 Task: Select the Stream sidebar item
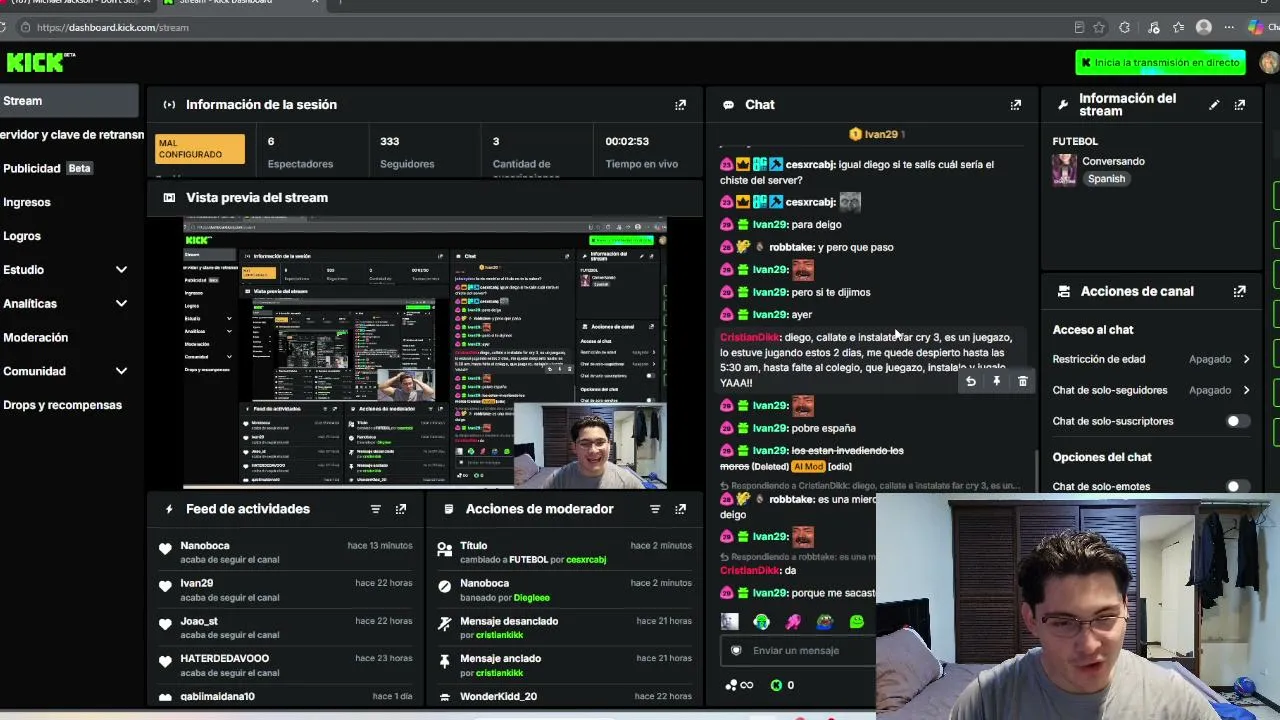pos(69,101)
